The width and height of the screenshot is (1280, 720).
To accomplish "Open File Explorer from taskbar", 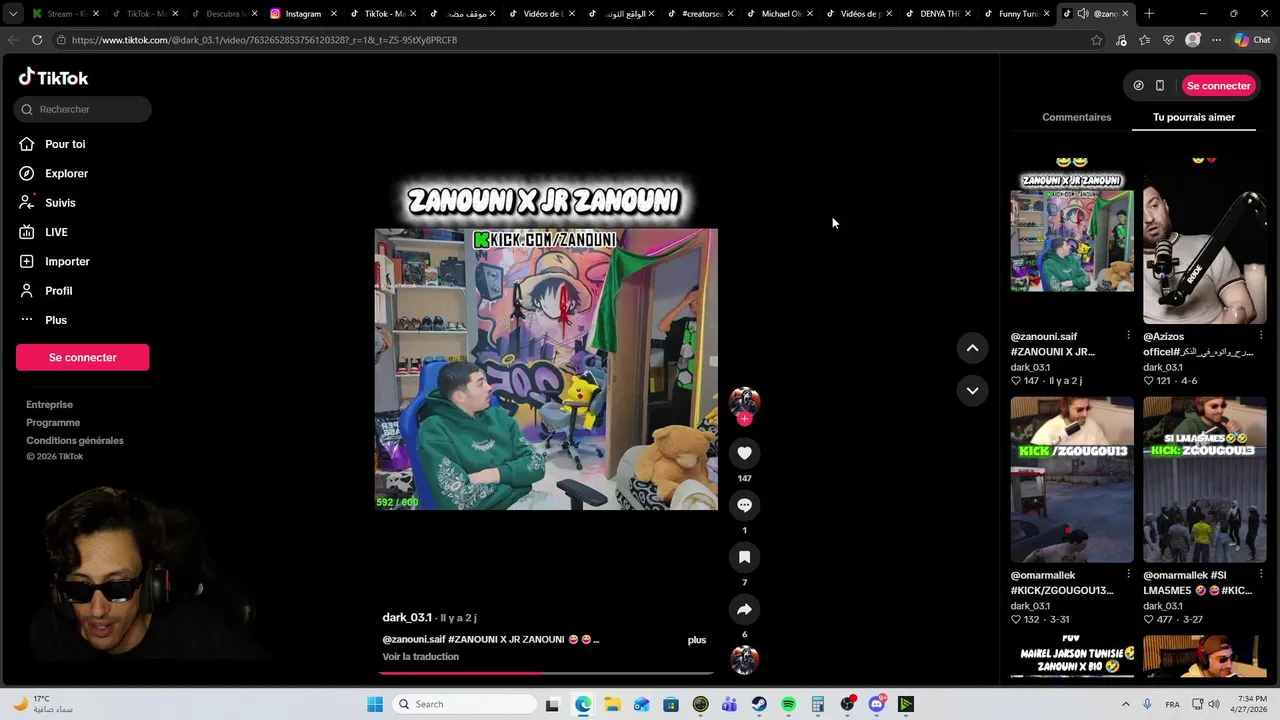I will pyautogui.click(x=612, y=704).
